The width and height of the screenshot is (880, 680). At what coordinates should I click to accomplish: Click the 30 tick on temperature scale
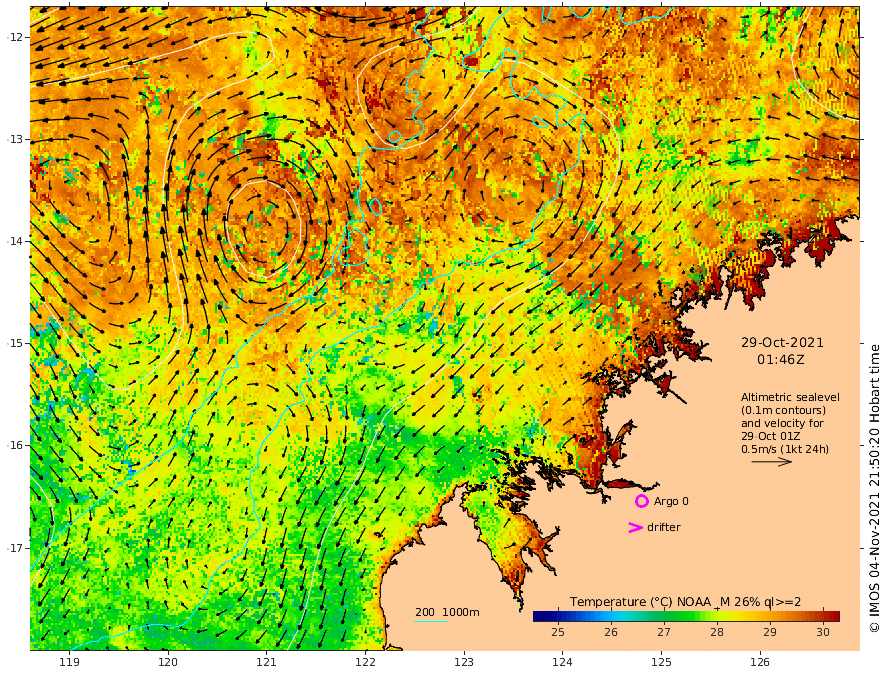point(823,632)
